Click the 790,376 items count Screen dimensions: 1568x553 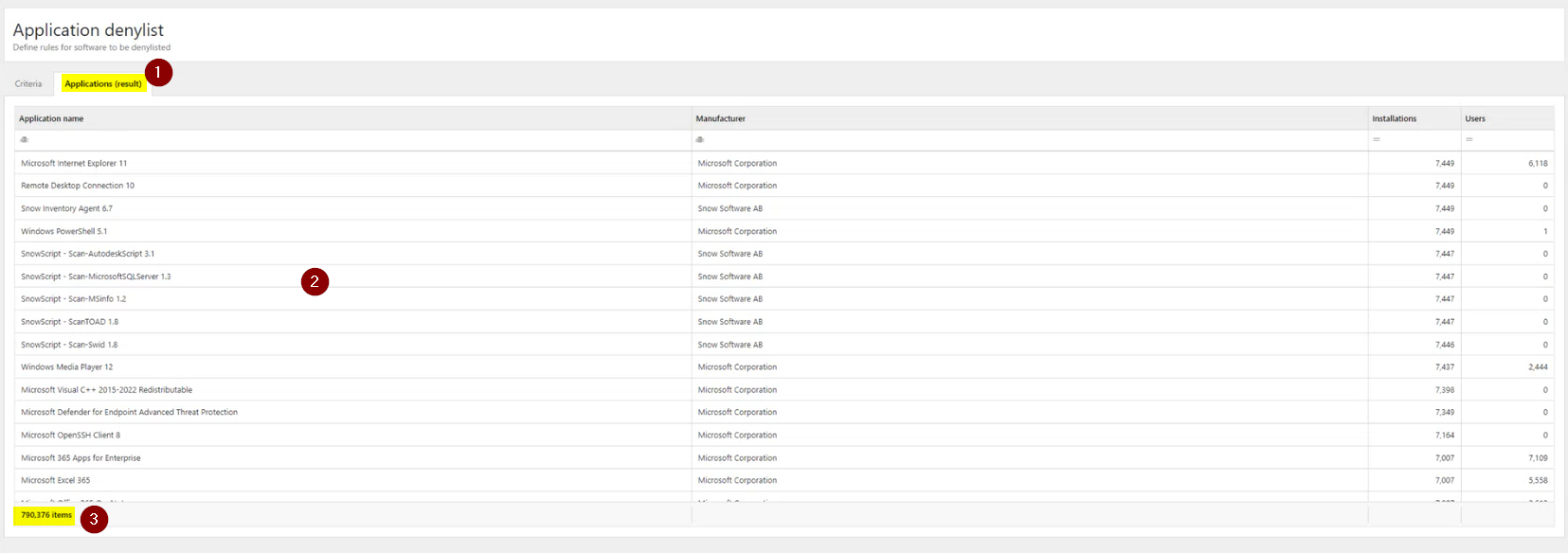46,515
